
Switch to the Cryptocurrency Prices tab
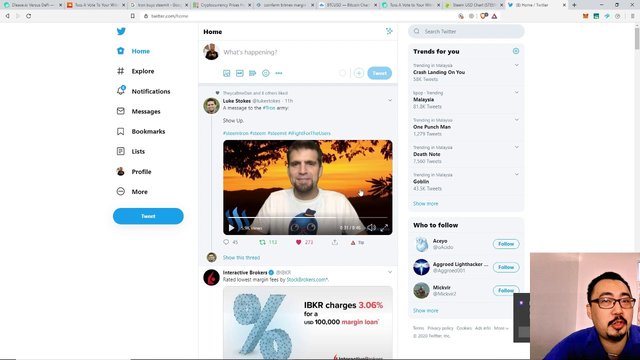coord(222,5)
